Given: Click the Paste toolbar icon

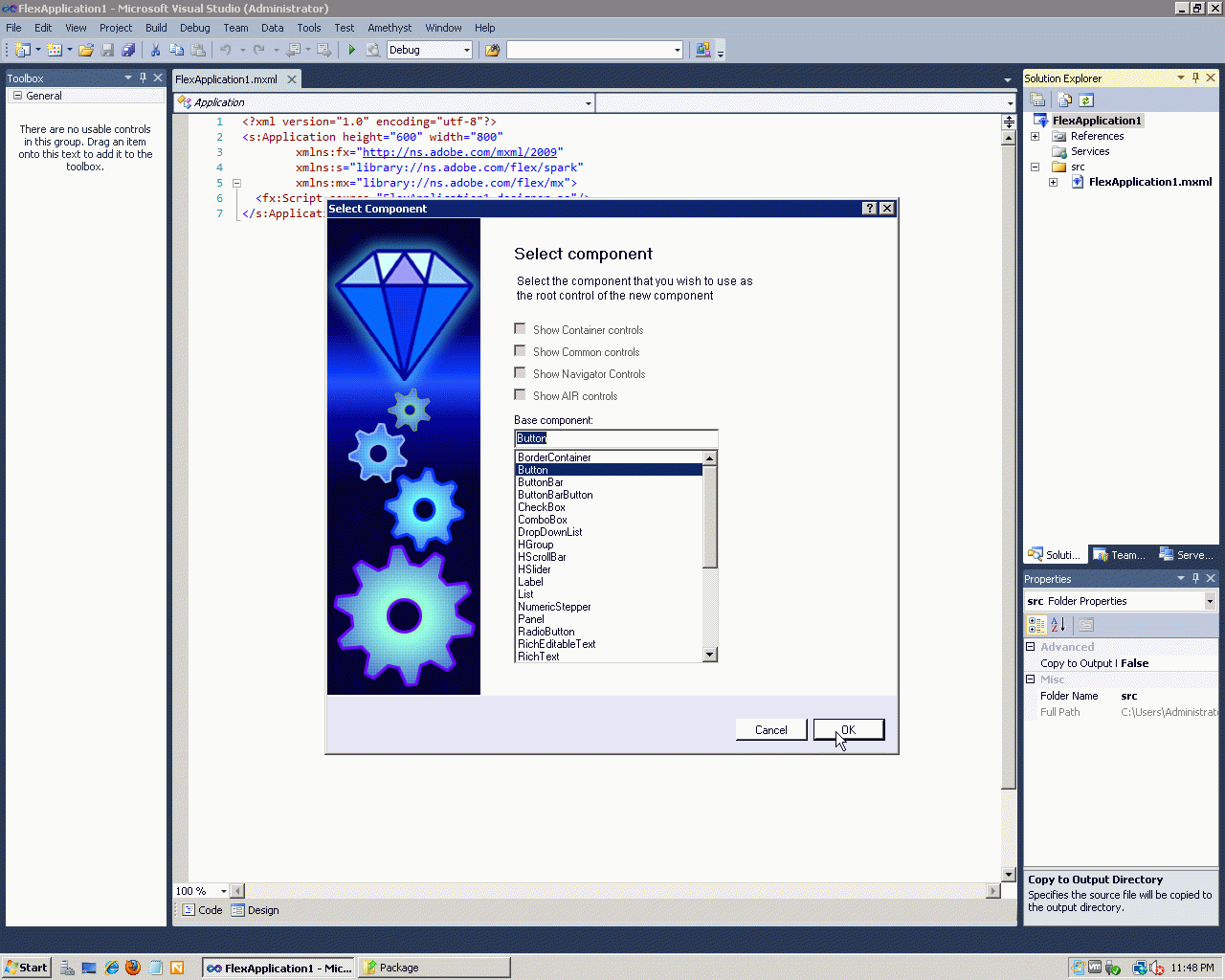Looking at the screenshot, I should 198,50.
